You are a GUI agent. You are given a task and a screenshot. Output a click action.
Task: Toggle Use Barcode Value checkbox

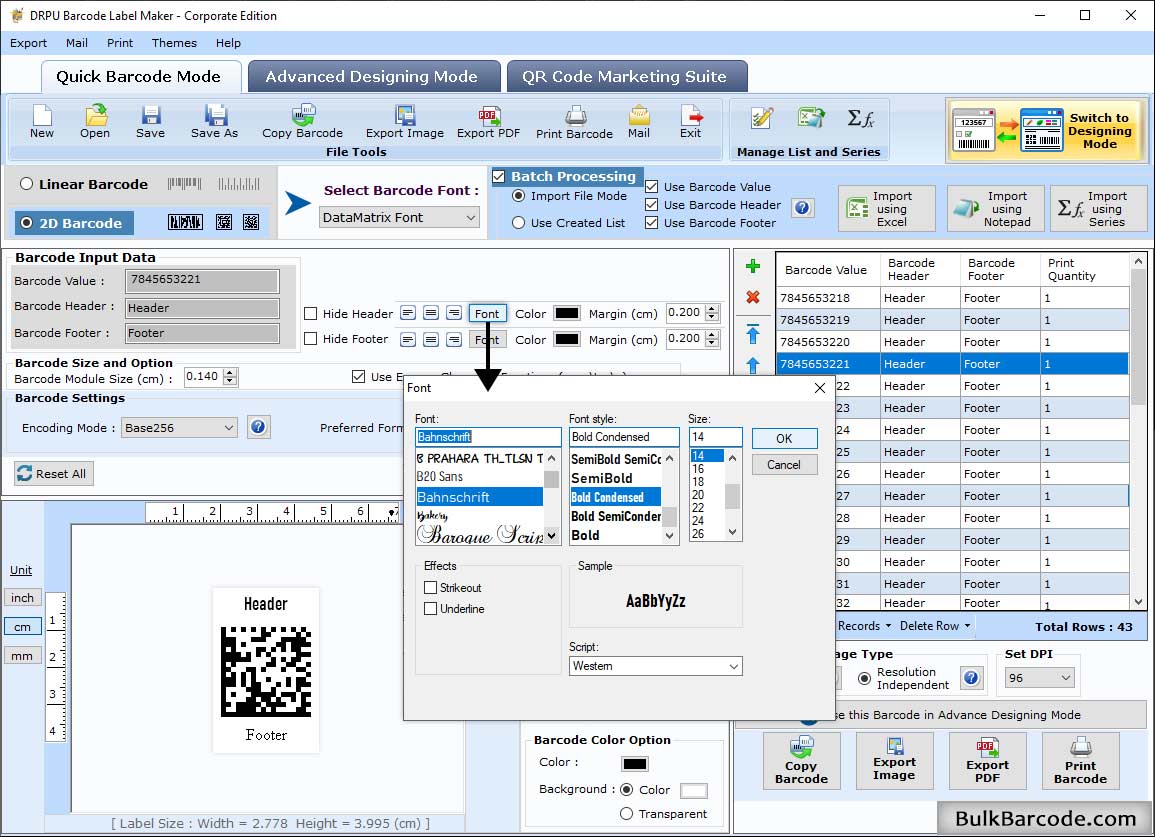(651, 186)
